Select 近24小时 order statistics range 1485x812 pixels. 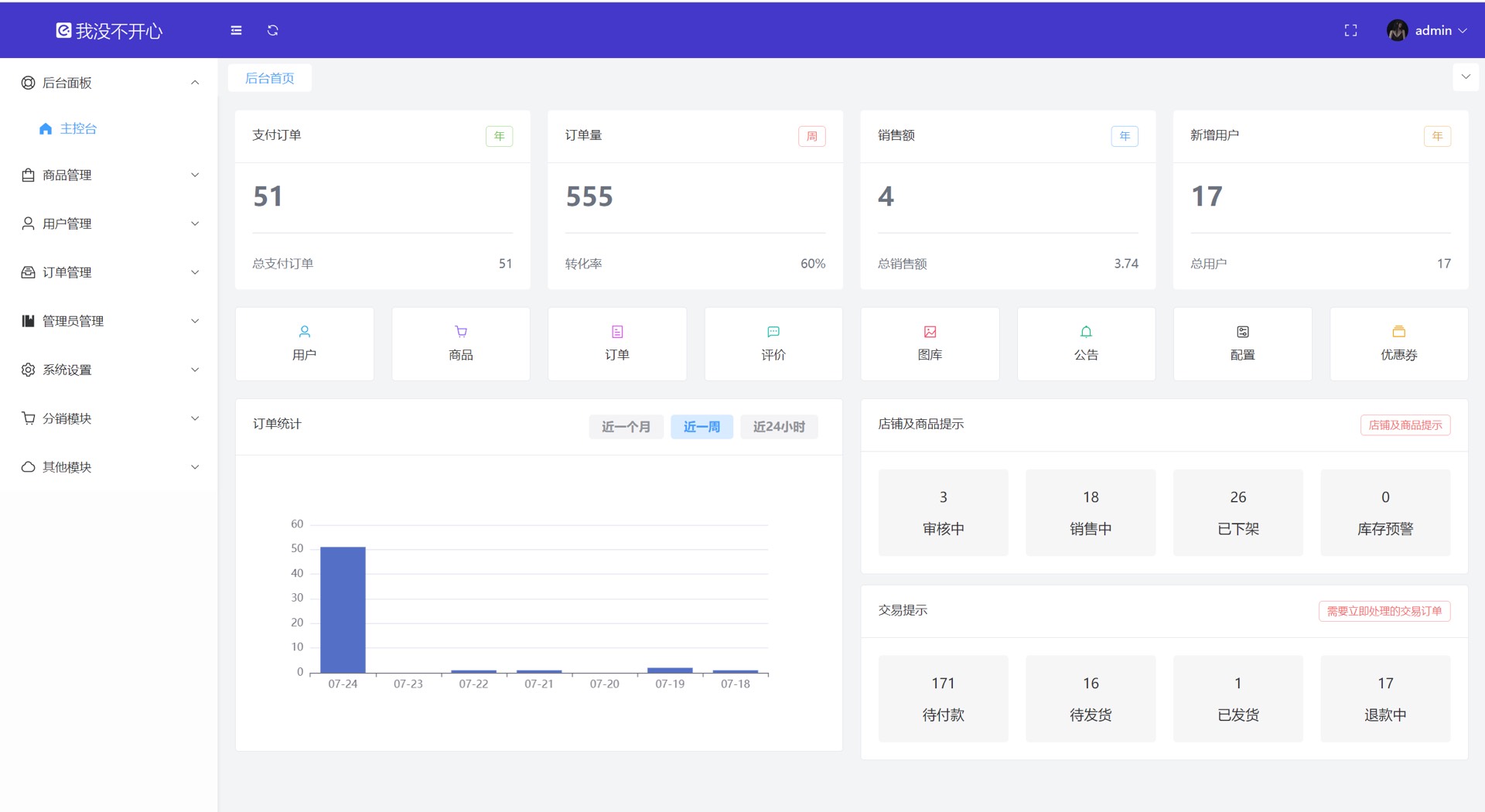pyautogui.click(x=780, y=427)
